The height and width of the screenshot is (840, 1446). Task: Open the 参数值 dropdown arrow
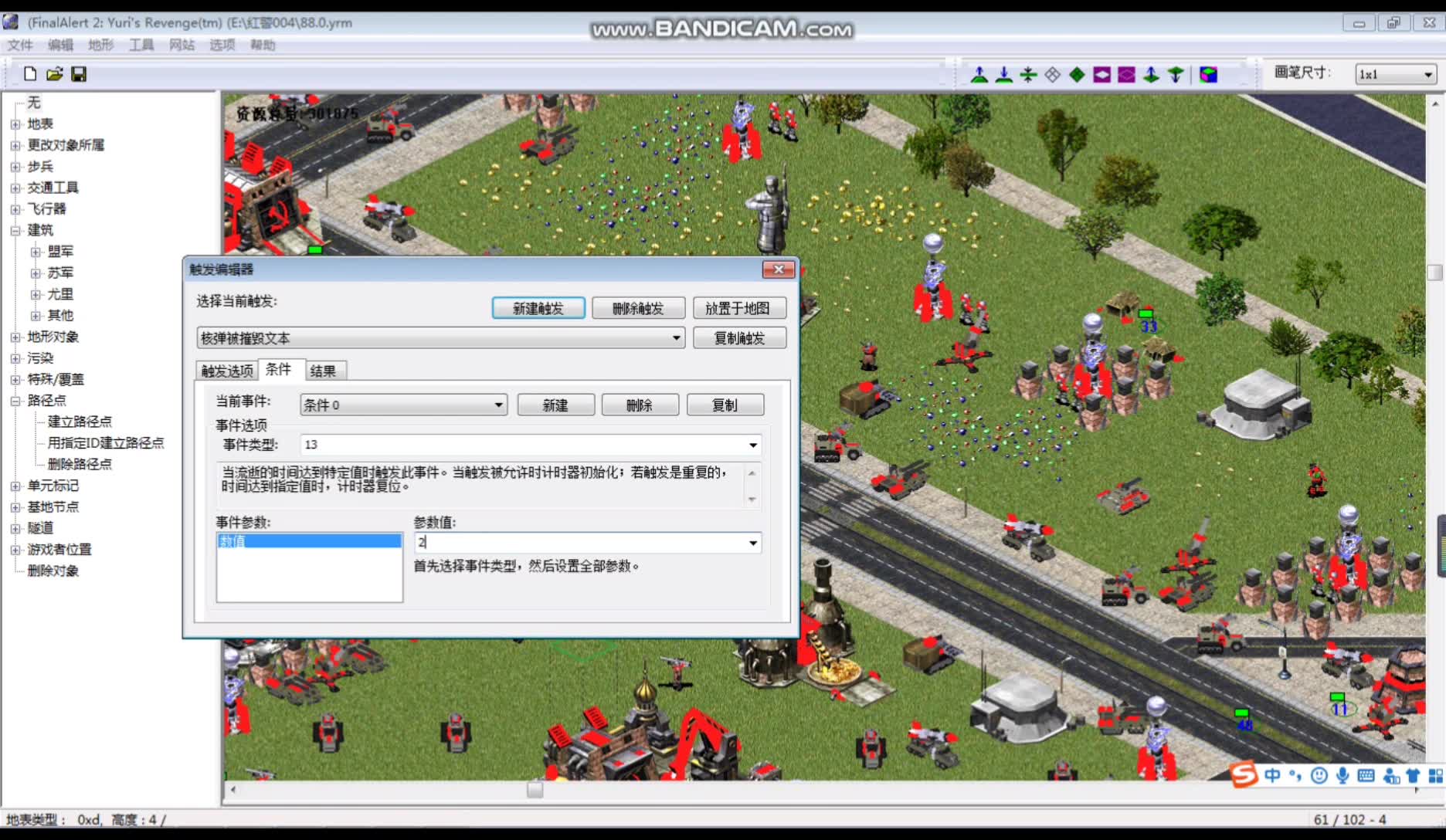(752, 543)
